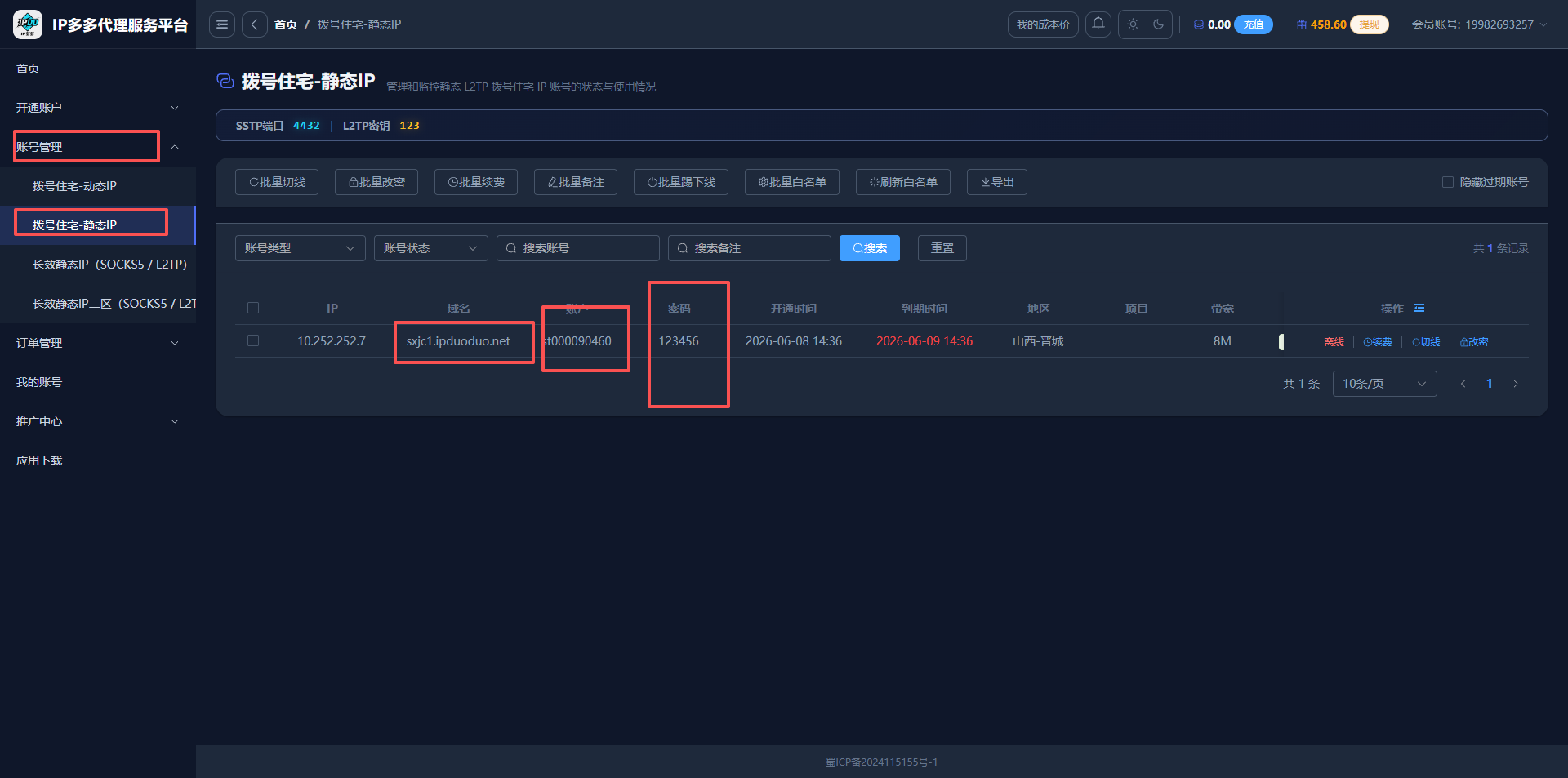Click the expiry time 2026-06-09 14:36

pos(924,341)
